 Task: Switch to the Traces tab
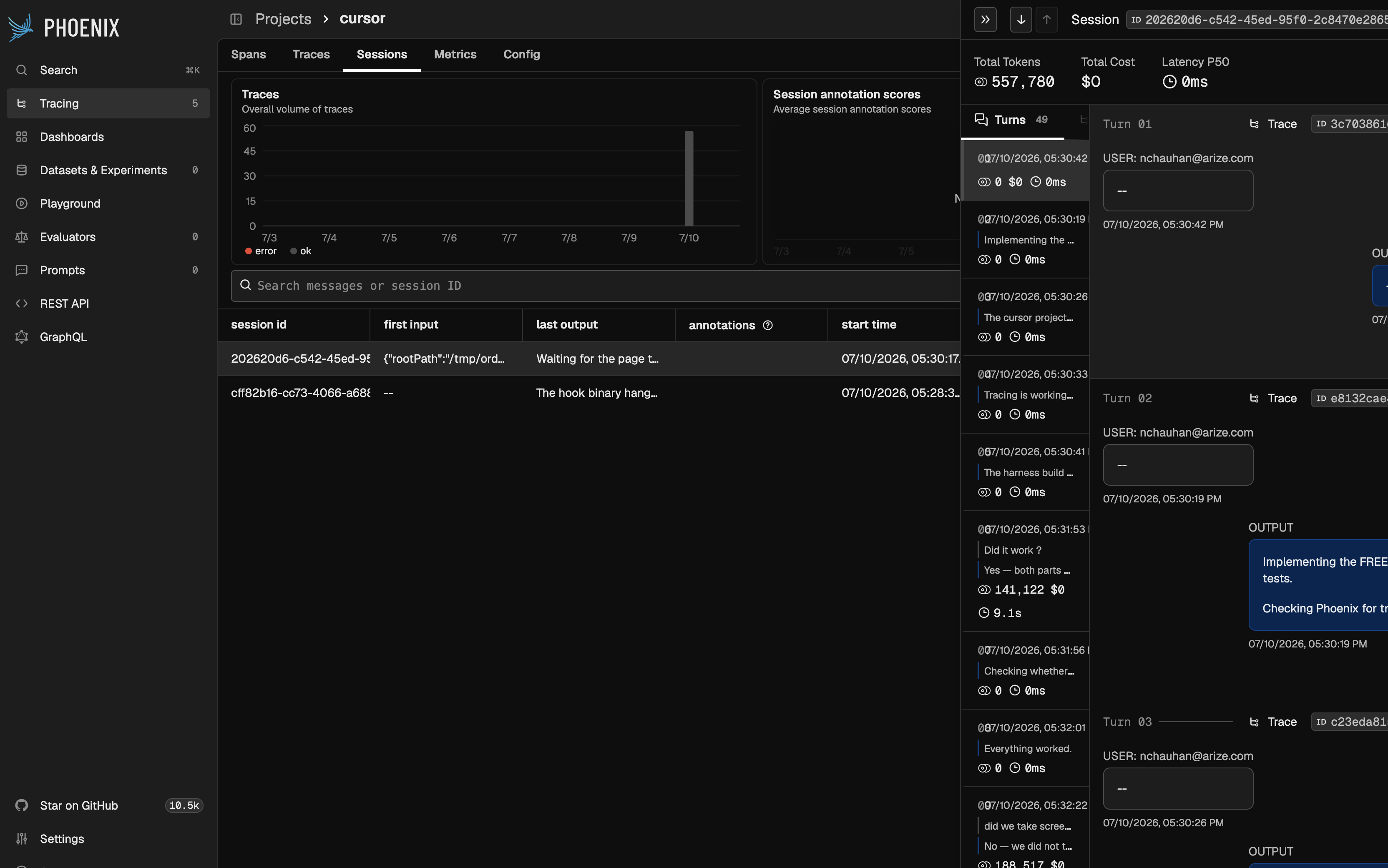pyautogui.click(x=311, y=55)
